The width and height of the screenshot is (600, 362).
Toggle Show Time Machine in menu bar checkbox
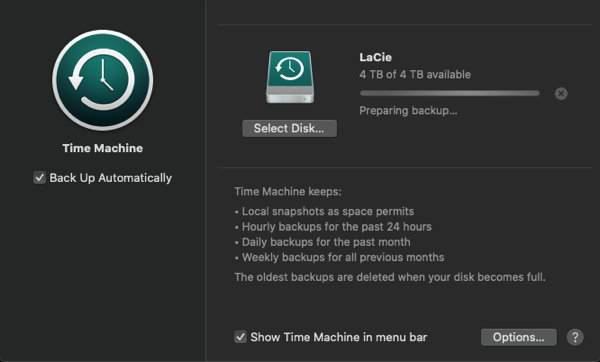(x=240, y=337)
